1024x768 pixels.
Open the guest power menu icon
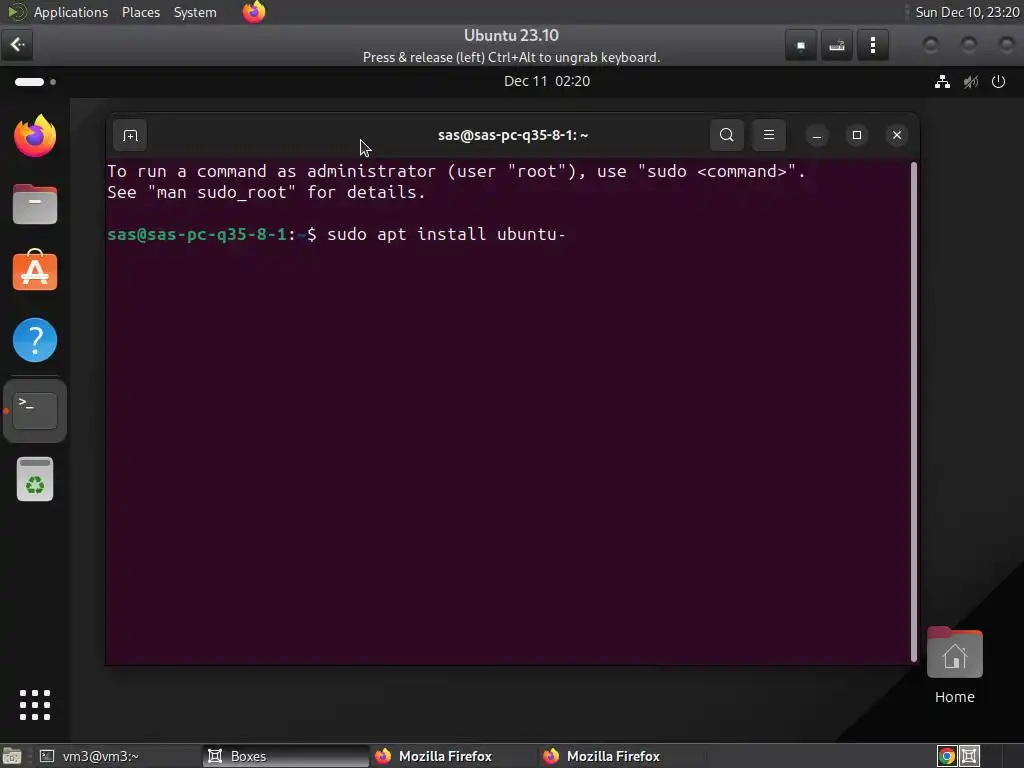coord(999,82)
